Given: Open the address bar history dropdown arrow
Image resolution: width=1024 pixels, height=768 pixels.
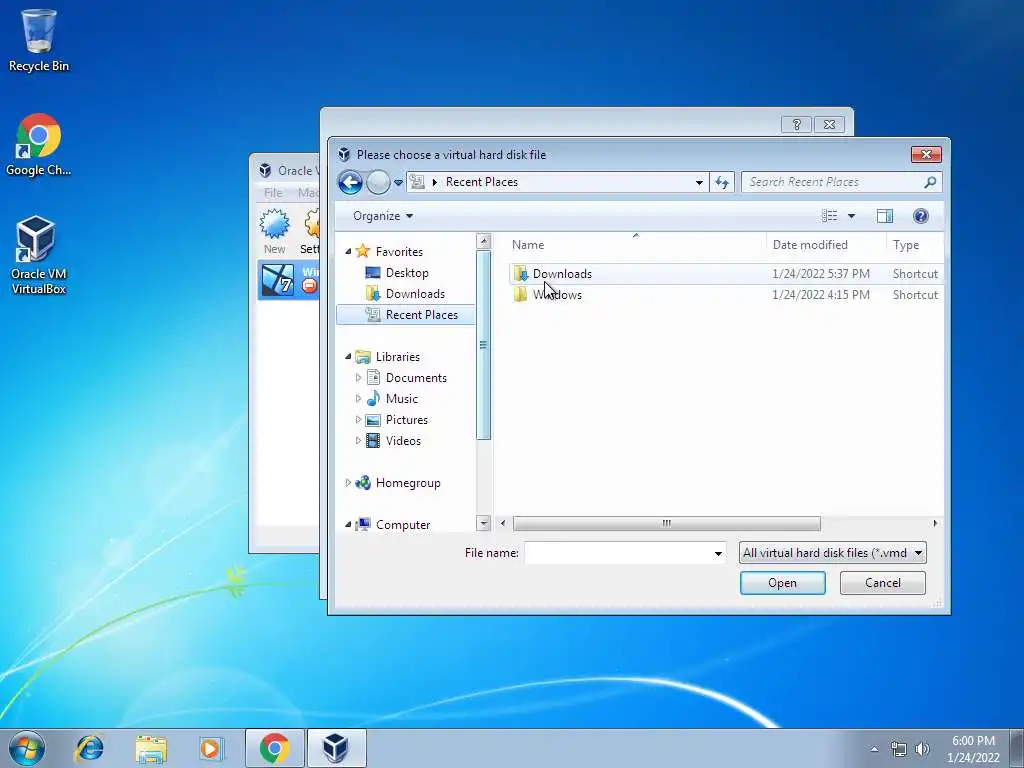Looking at the screenshot, I should [699, 182].
